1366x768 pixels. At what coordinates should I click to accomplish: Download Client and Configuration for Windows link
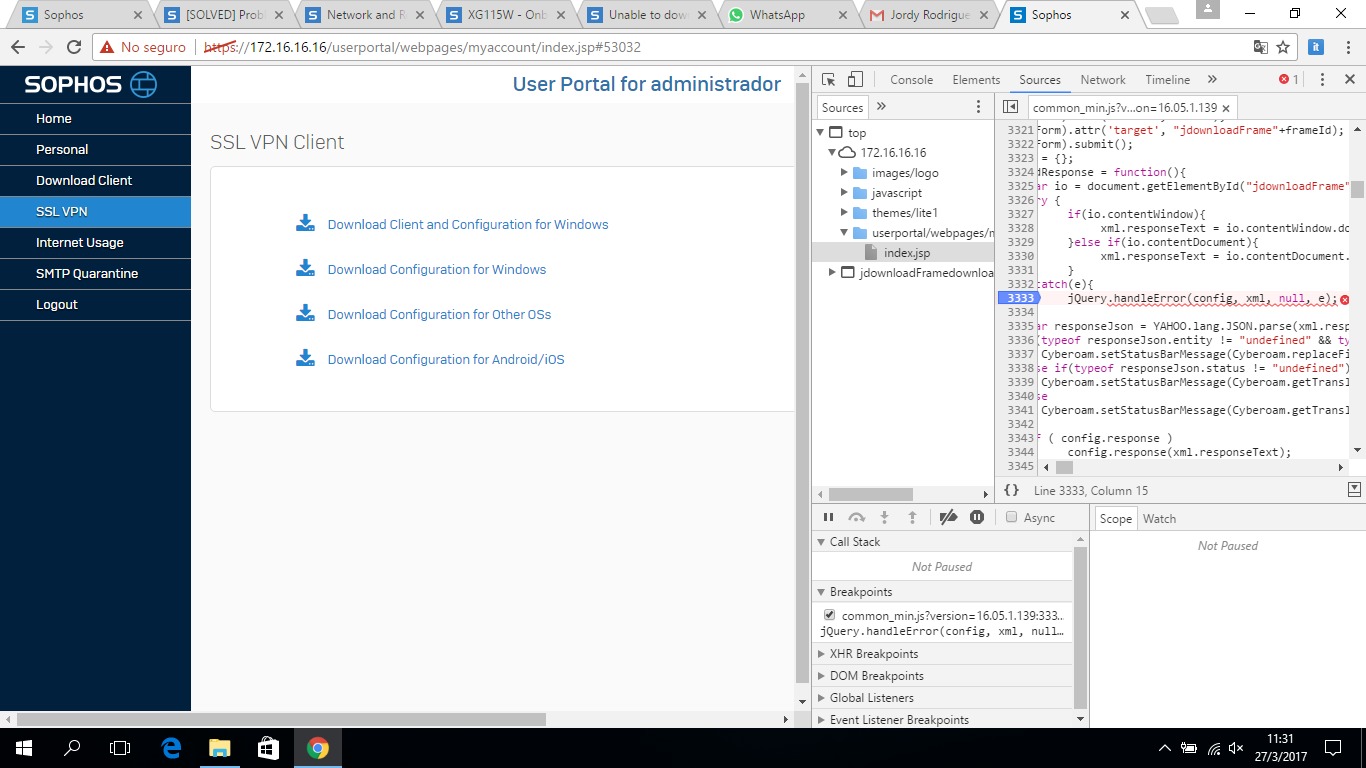click(x=468, y=224)
